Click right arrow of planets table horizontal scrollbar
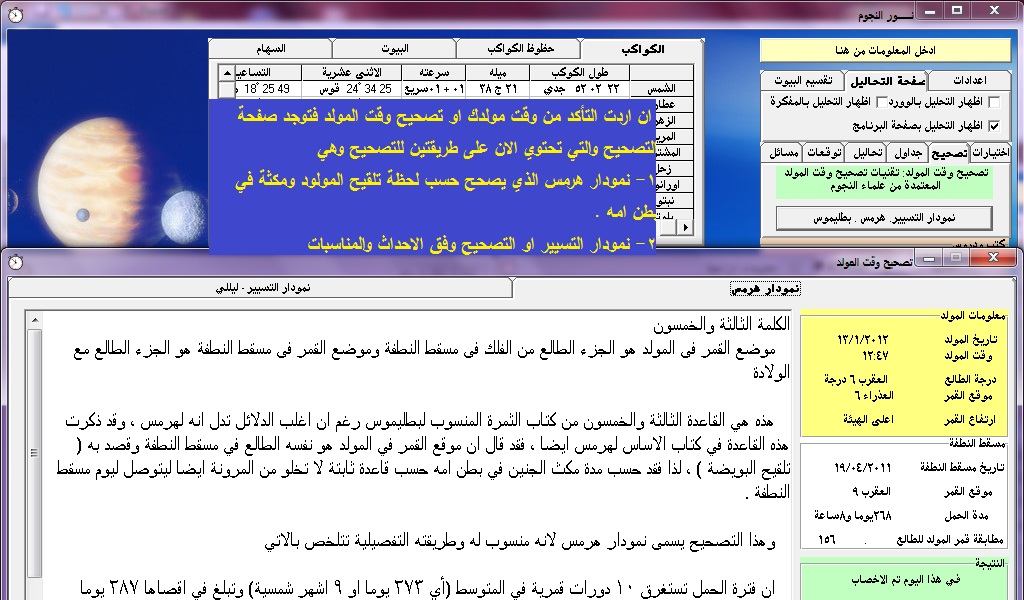This screenshot has height=600, width=1024. coord(686,228)
